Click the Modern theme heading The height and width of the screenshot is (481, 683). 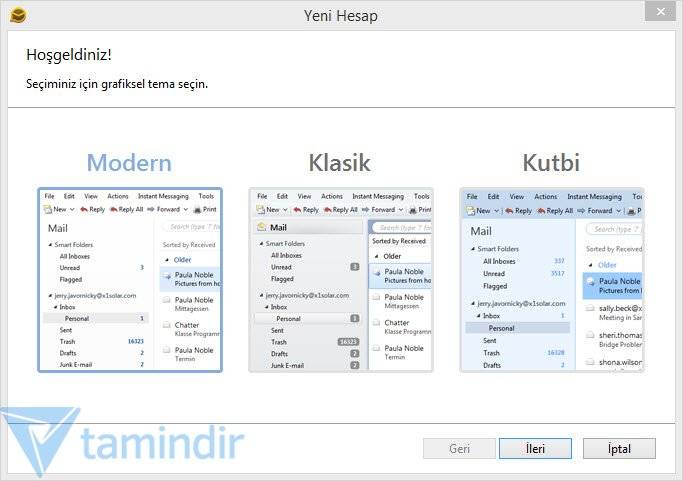tap(129, 163)
